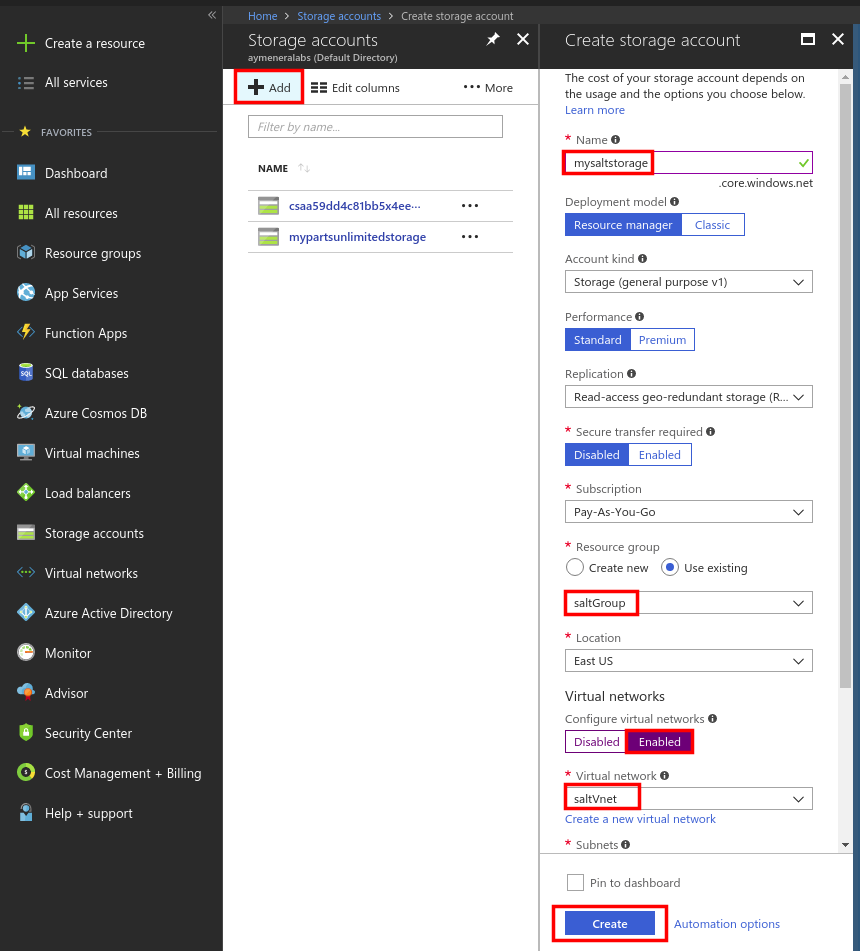This screenshot has width=860, height=951.
Task: Click the Filter by name field
Action: 374,126
